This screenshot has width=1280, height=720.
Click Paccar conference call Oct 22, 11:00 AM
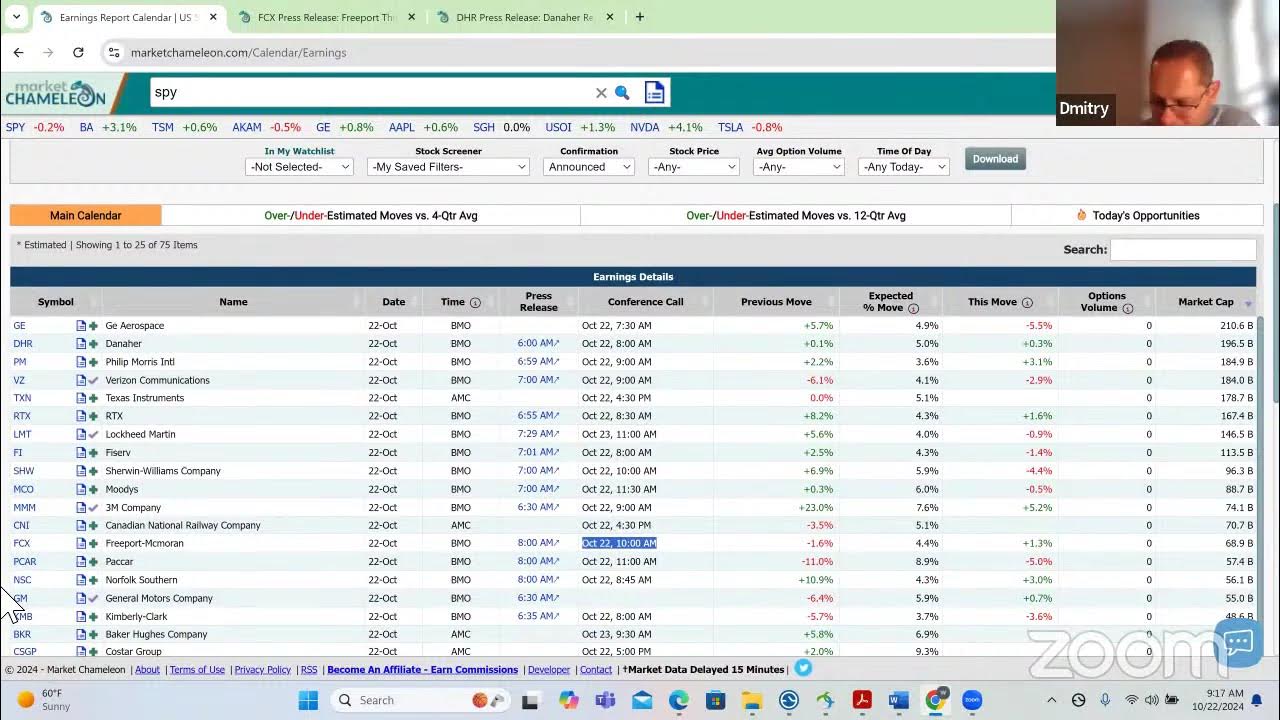tap(619, 562)
